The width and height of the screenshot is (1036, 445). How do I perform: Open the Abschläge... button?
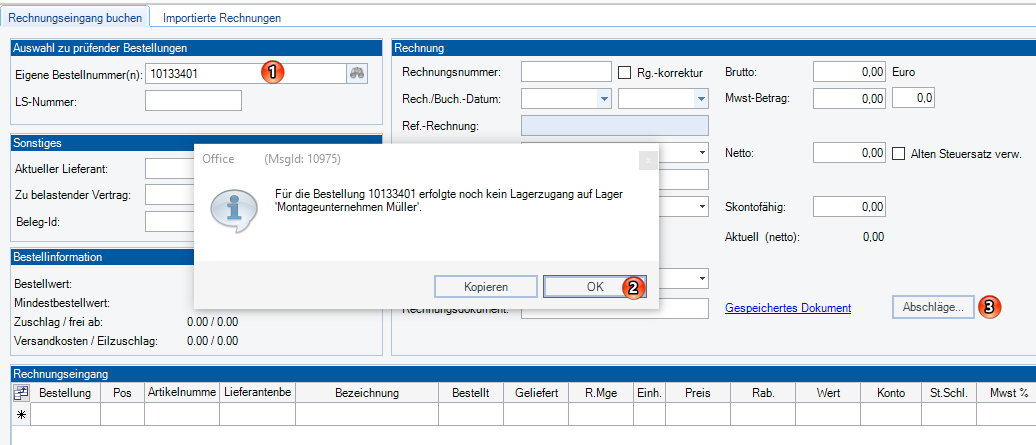(932, 308)
